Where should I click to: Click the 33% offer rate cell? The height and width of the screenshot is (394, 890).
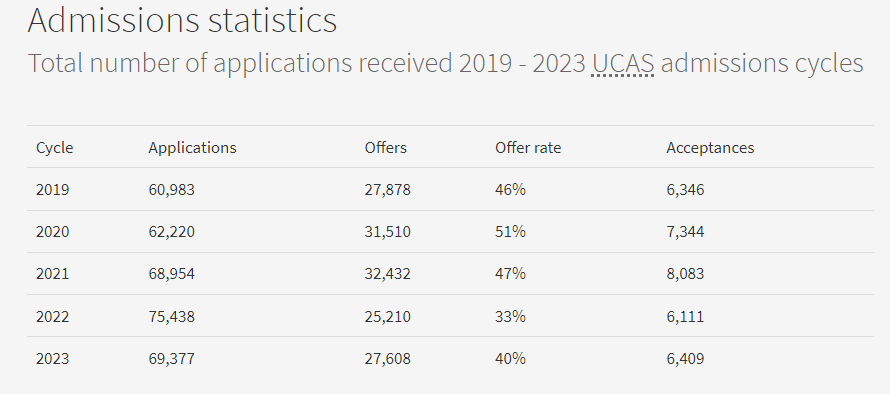[x=510, y=316]
